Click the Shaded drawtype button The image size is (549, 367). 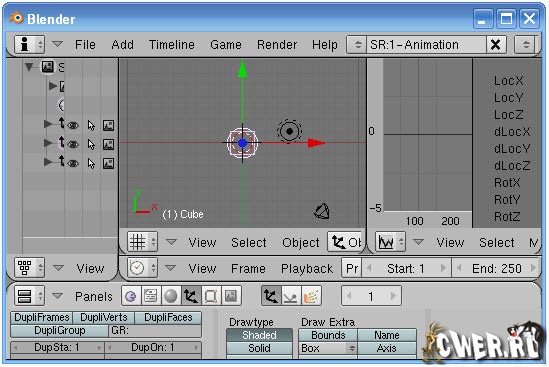pos(259,335)
